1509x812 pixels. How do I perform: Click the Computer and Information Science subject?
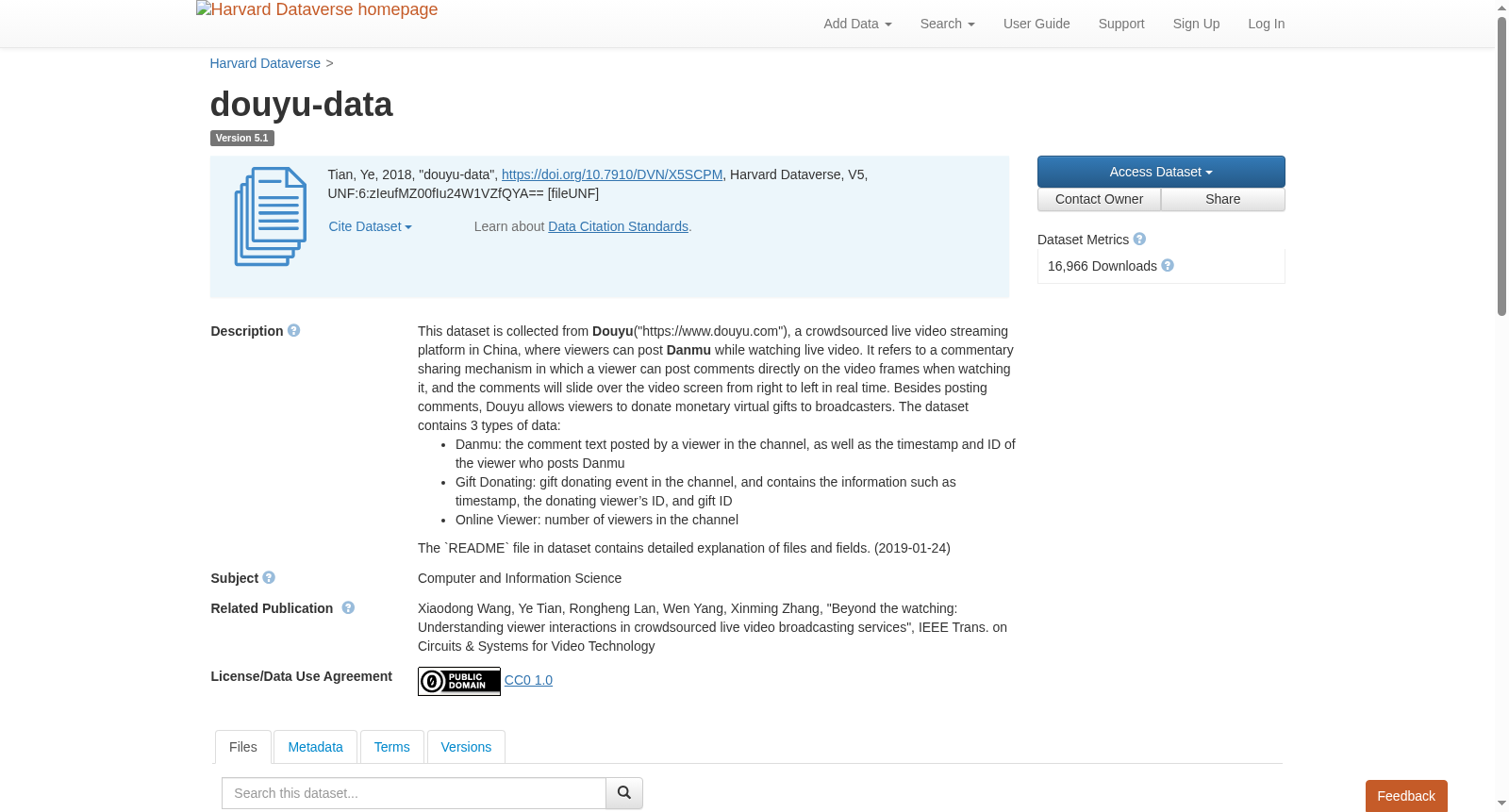[520, 578]
